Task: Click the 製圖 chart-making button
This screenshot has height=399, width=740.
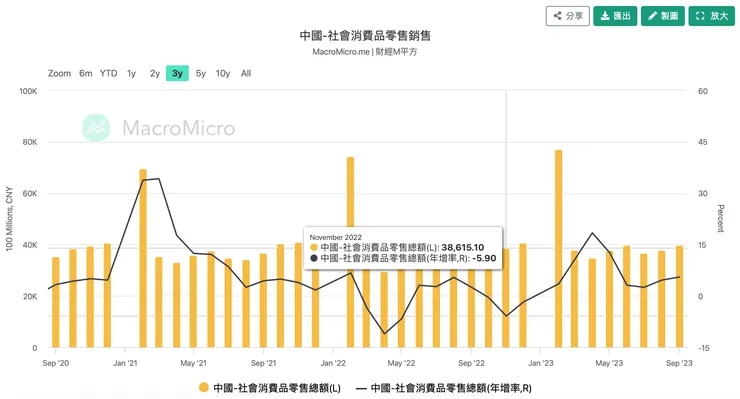Action: pyautogui.click(x=663, y=16)
